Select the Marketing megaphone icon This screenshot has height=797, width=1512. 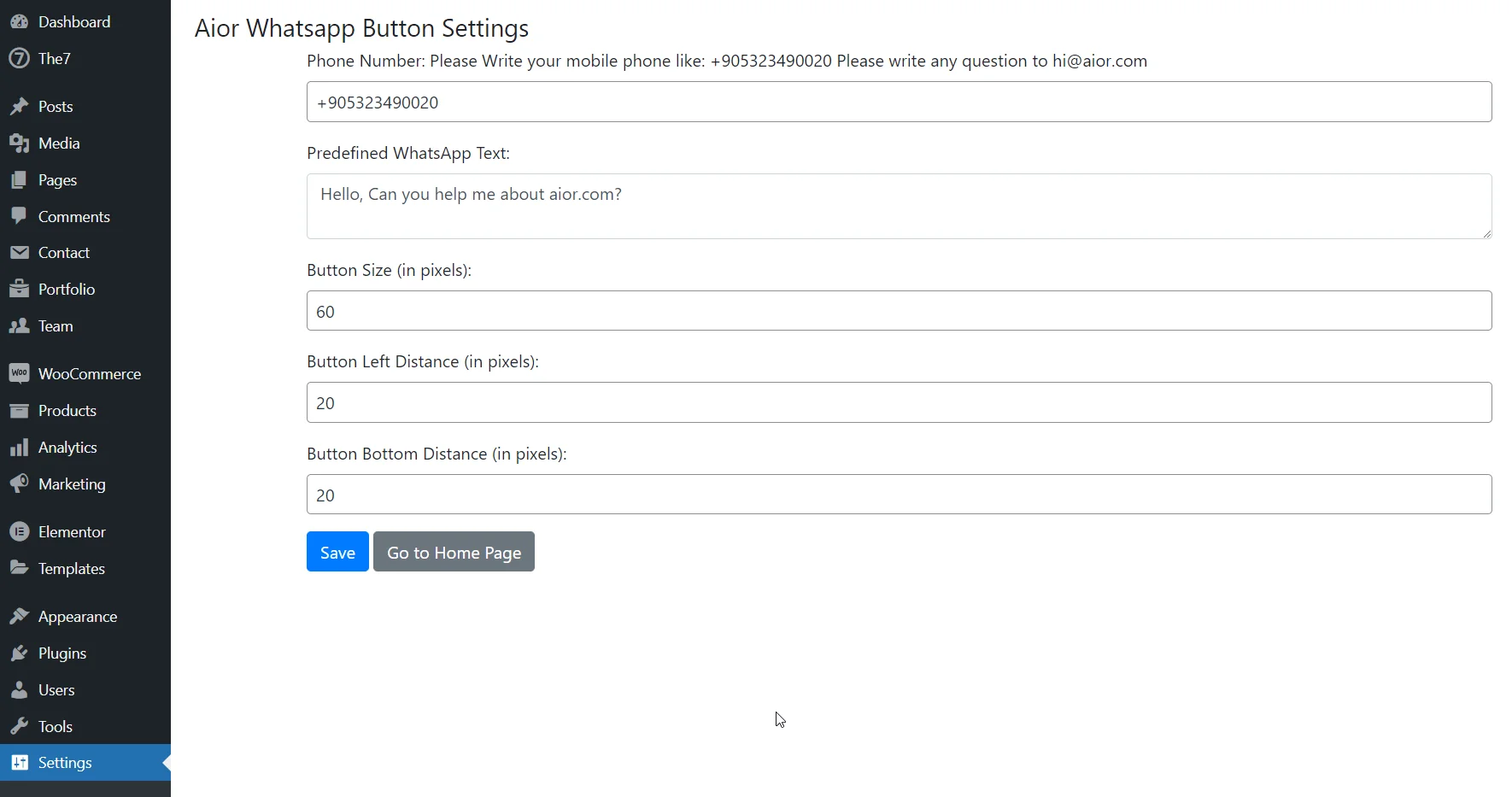point(19,483)
